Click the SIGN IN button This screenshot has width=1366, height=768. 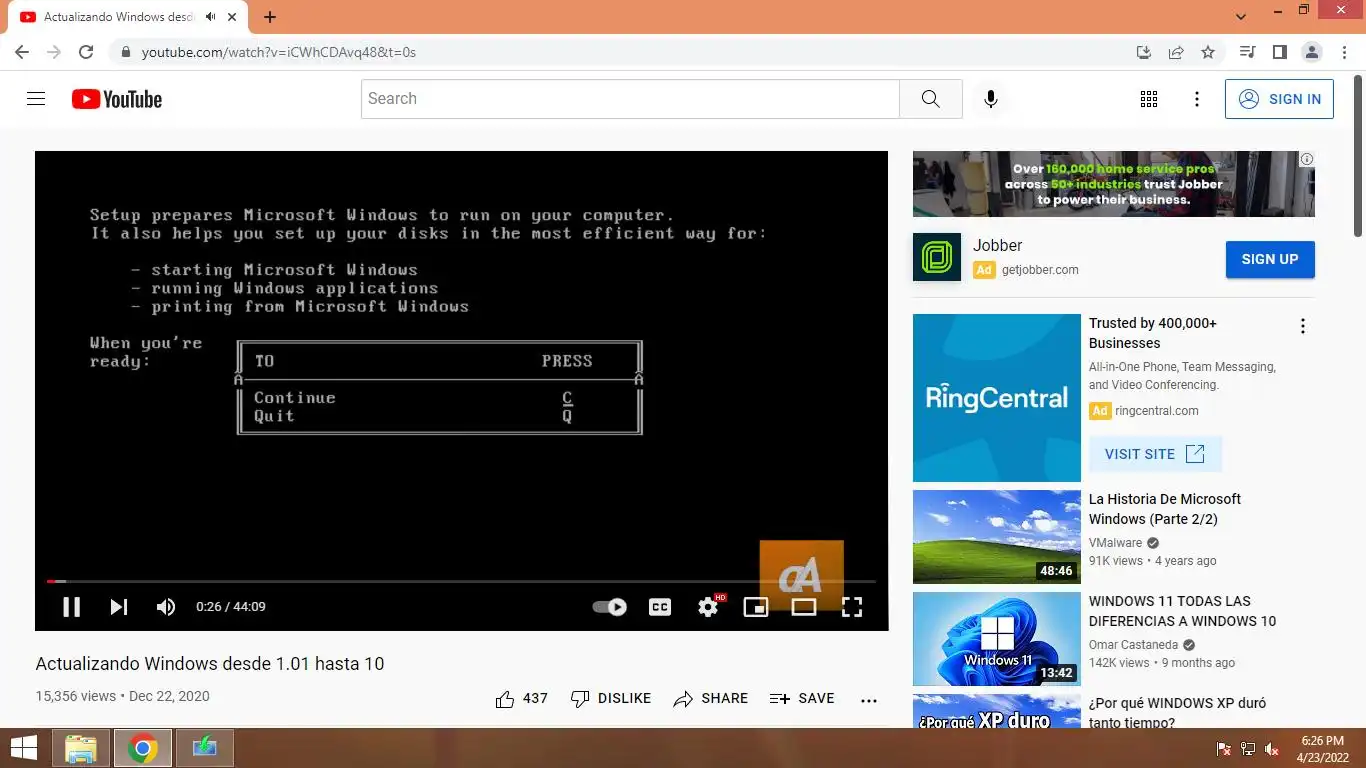coord(1279,99)
